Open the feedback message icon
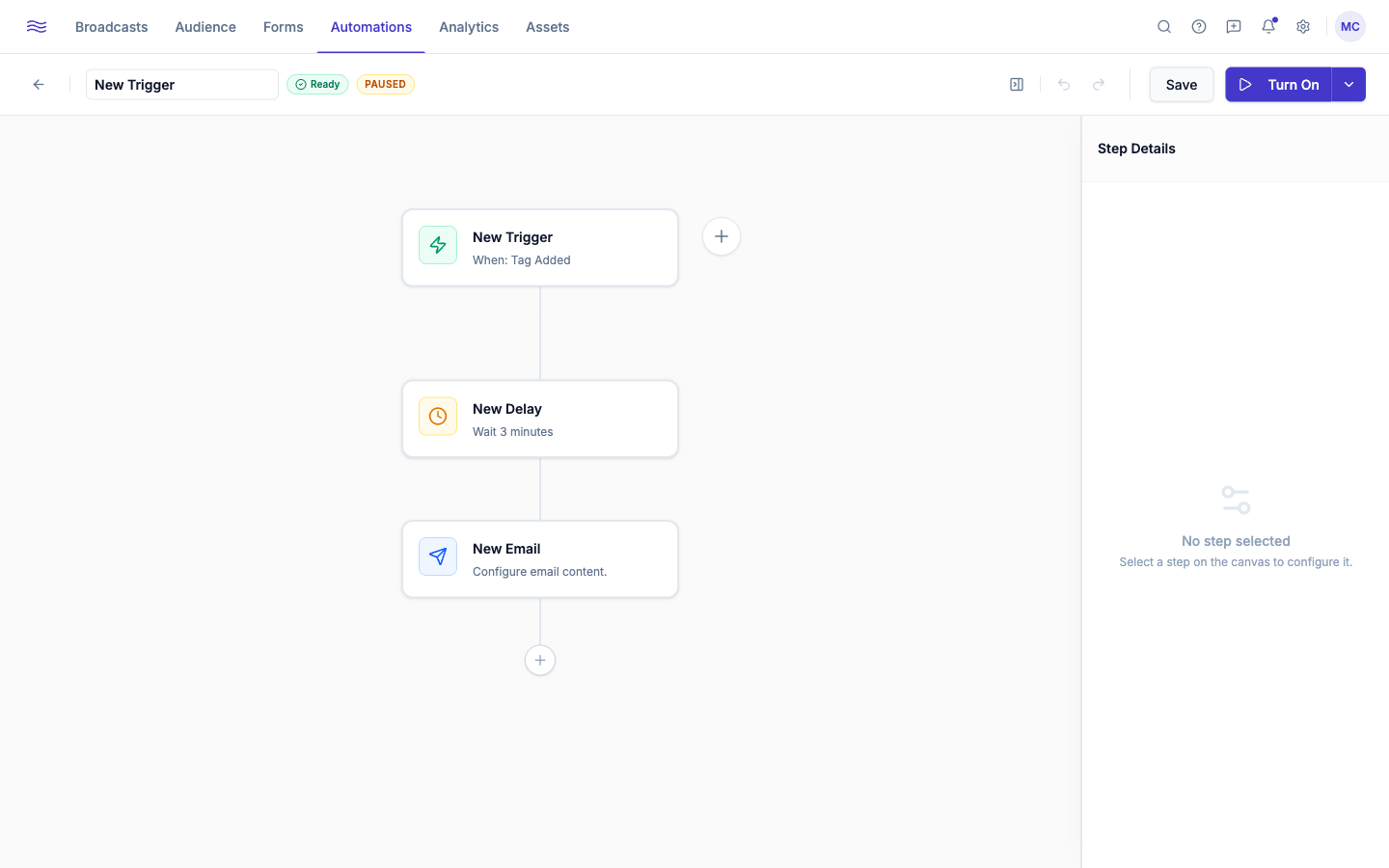Viewport: 1389px width, 868px height. tap(1234, 27)
